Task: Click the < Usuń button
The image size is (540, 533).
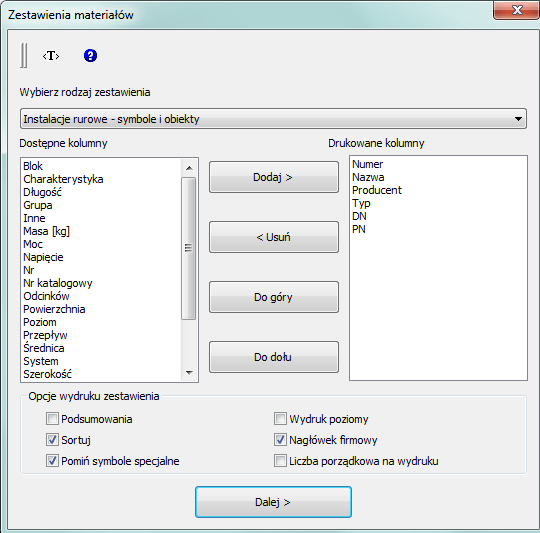Action: click(x=274, y=237)
